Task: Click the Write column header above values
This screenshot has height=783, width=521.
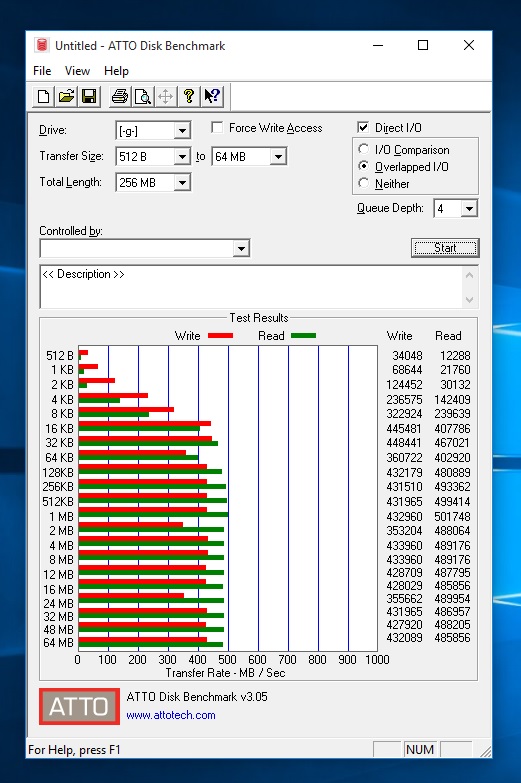Action: point(400,336)
